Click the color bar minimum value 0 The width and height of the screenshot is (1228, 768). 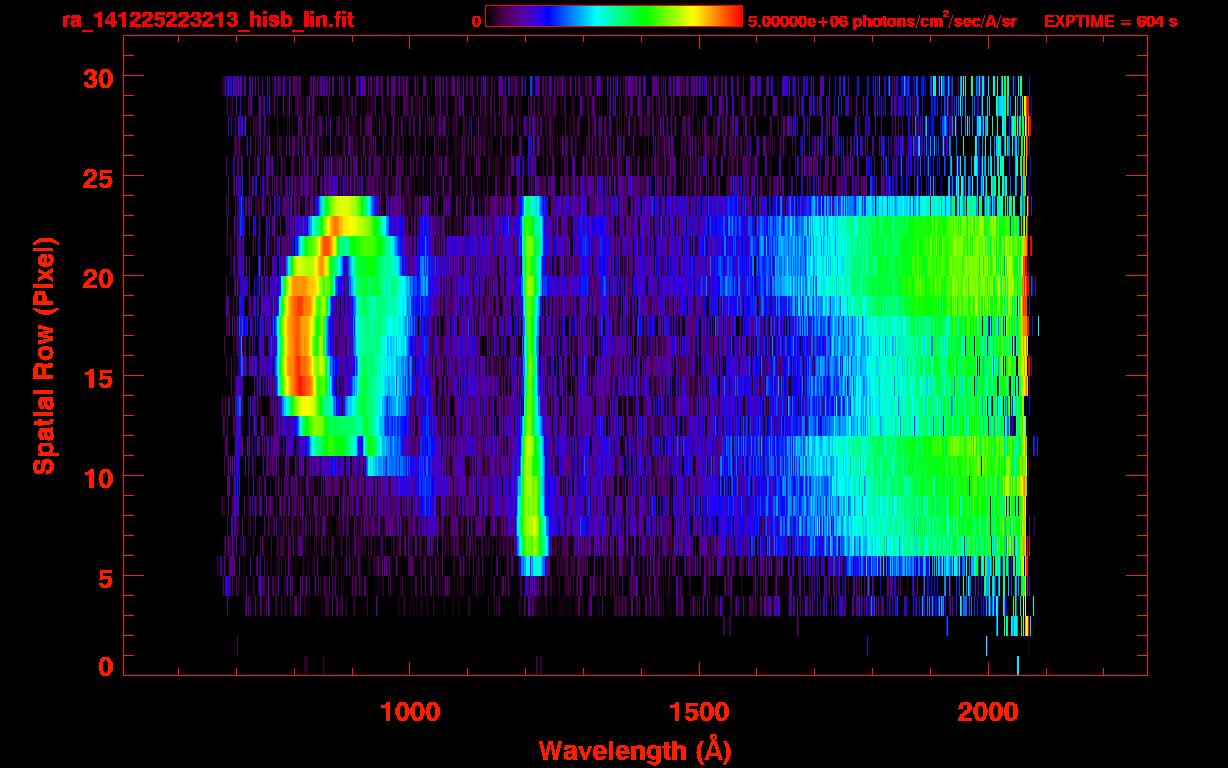(x=476, y=21)
